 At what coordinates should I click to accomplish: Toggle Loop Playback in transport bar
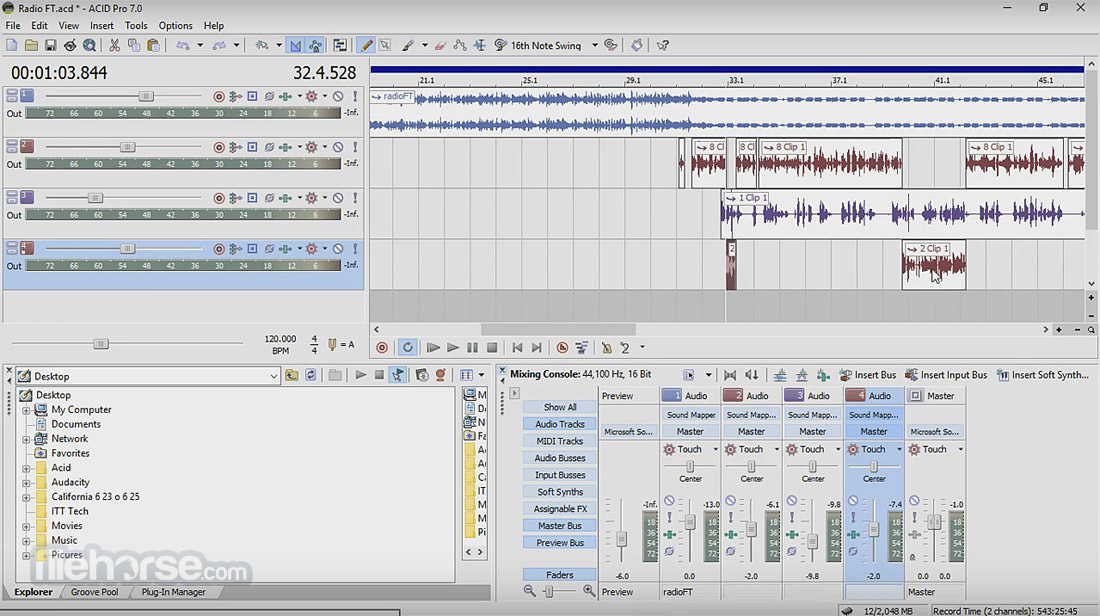408,347
